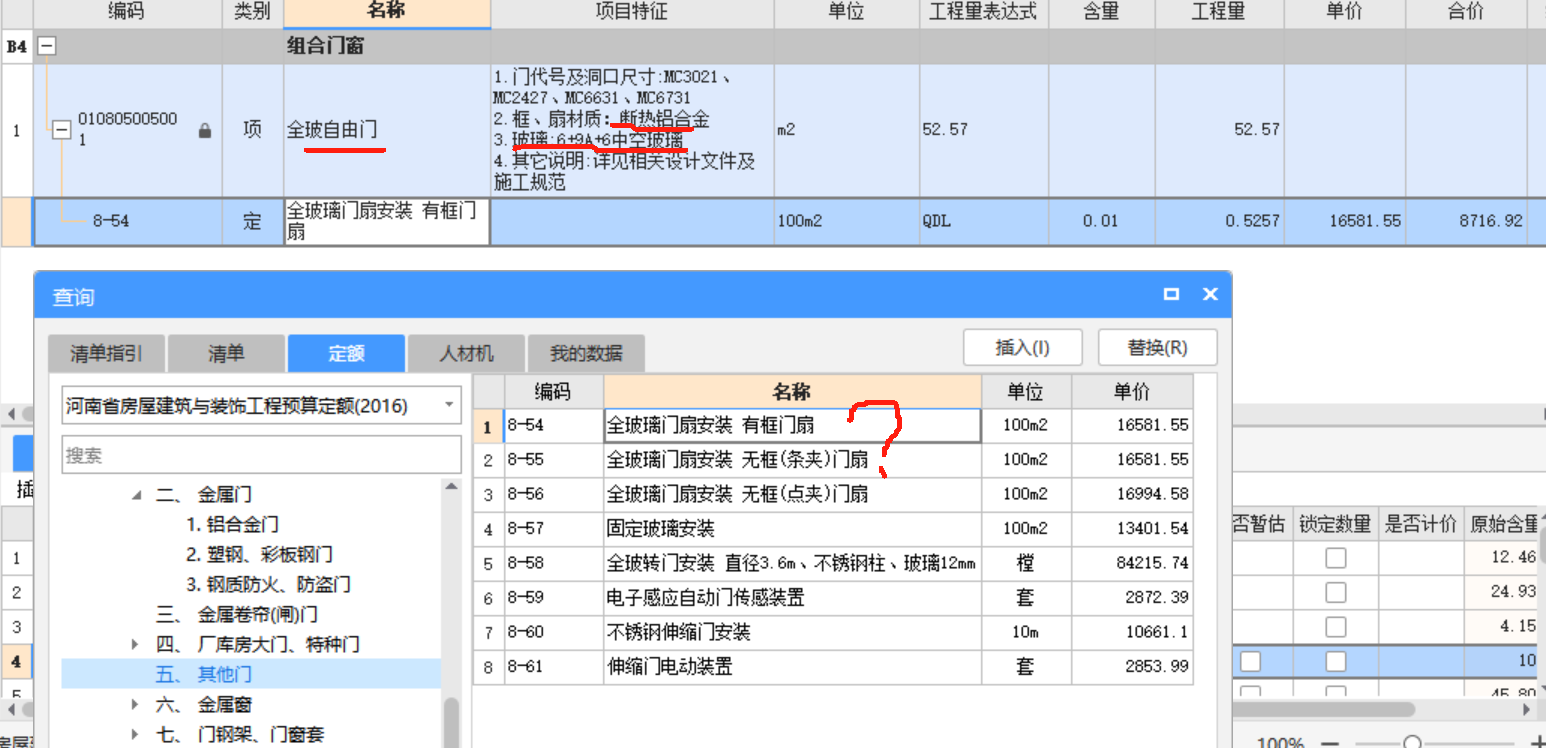Click the 全玻自由门 name cell

pyautogui.click(x=387, y=130)
